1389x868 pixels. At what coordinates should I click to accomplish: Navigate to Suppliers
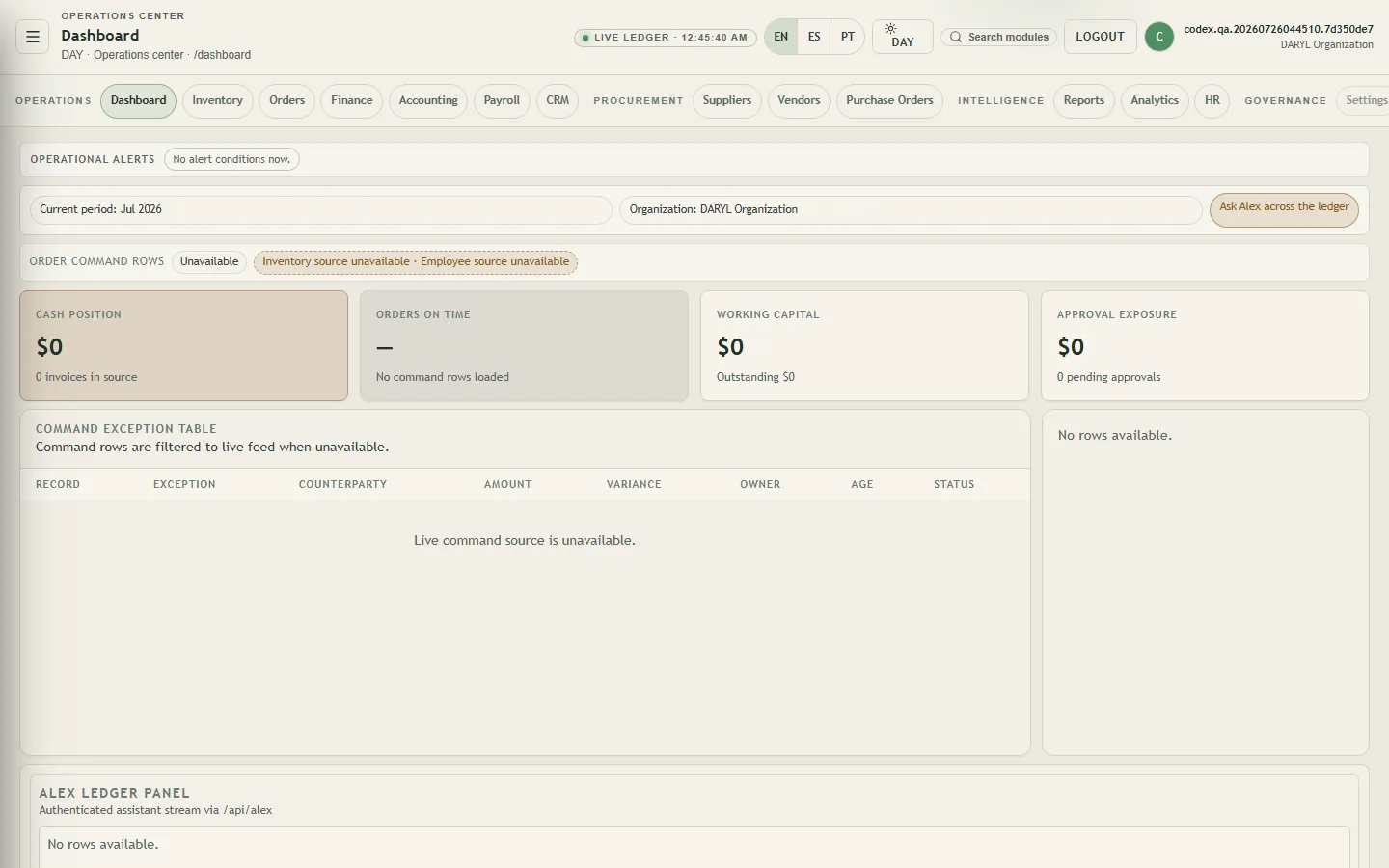pos(727,100)
